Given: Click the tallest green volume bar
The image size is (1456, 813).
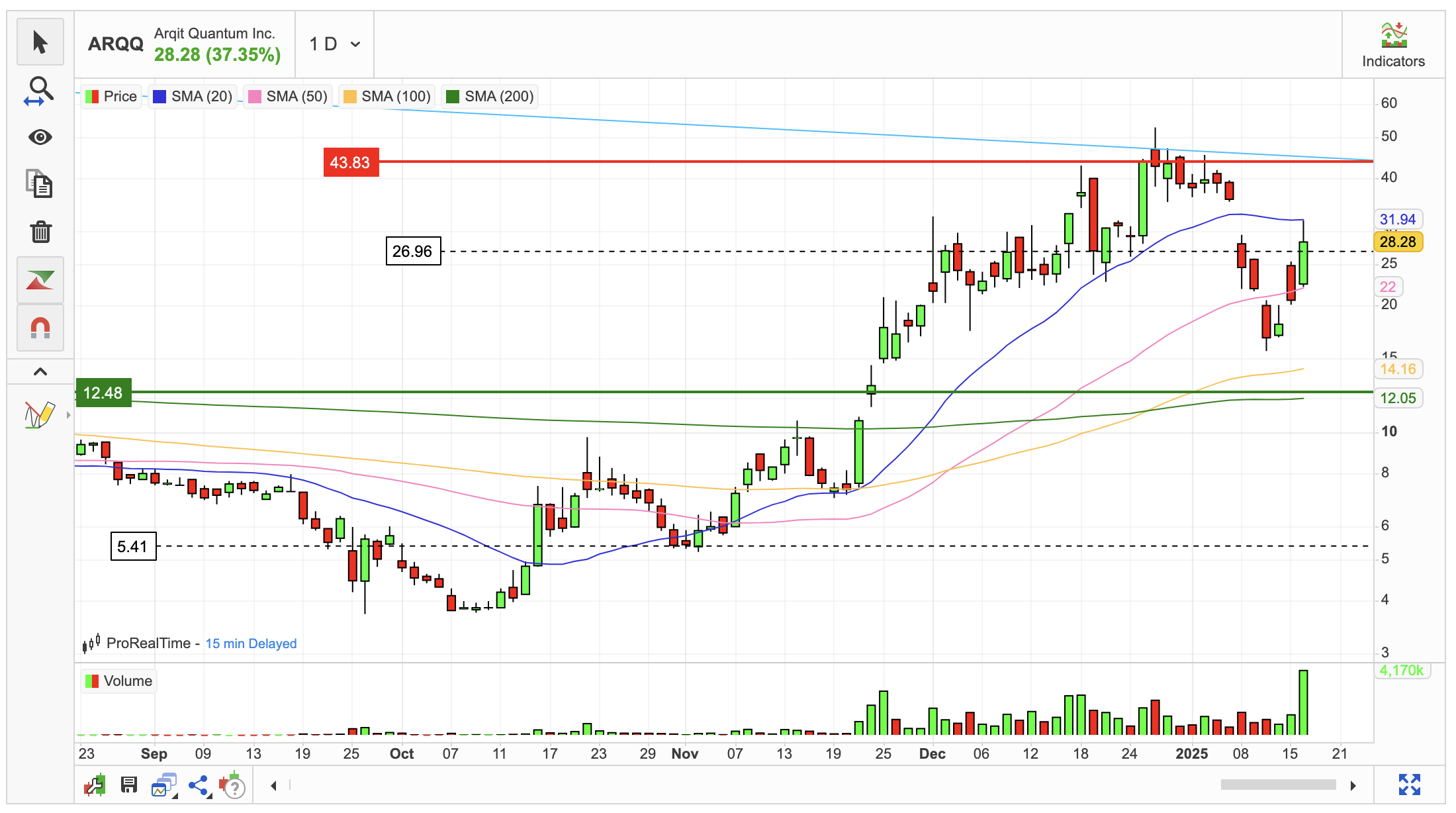Looking at the screenshot, I should click(1303, 702).
